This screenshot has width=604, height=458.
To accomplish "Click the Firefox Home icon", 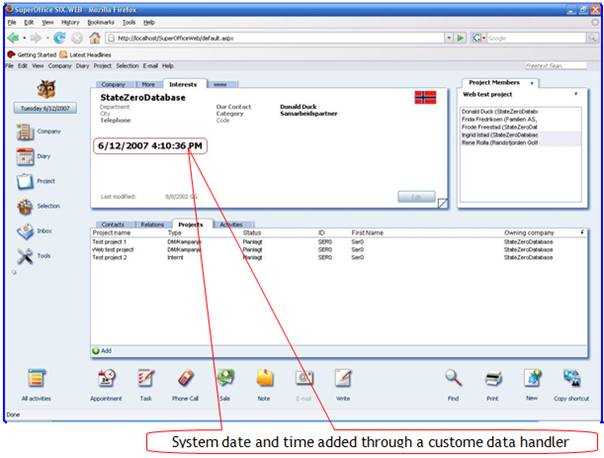I will [x=94, y=38].
